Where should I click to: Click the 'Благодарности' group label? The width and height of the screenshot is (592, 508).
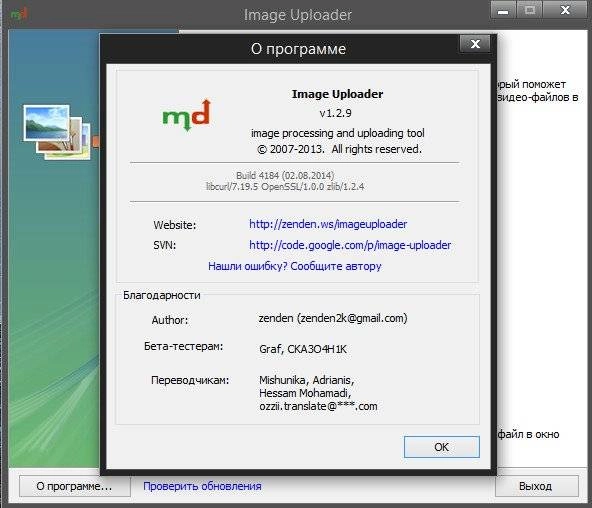coord(162,295)
